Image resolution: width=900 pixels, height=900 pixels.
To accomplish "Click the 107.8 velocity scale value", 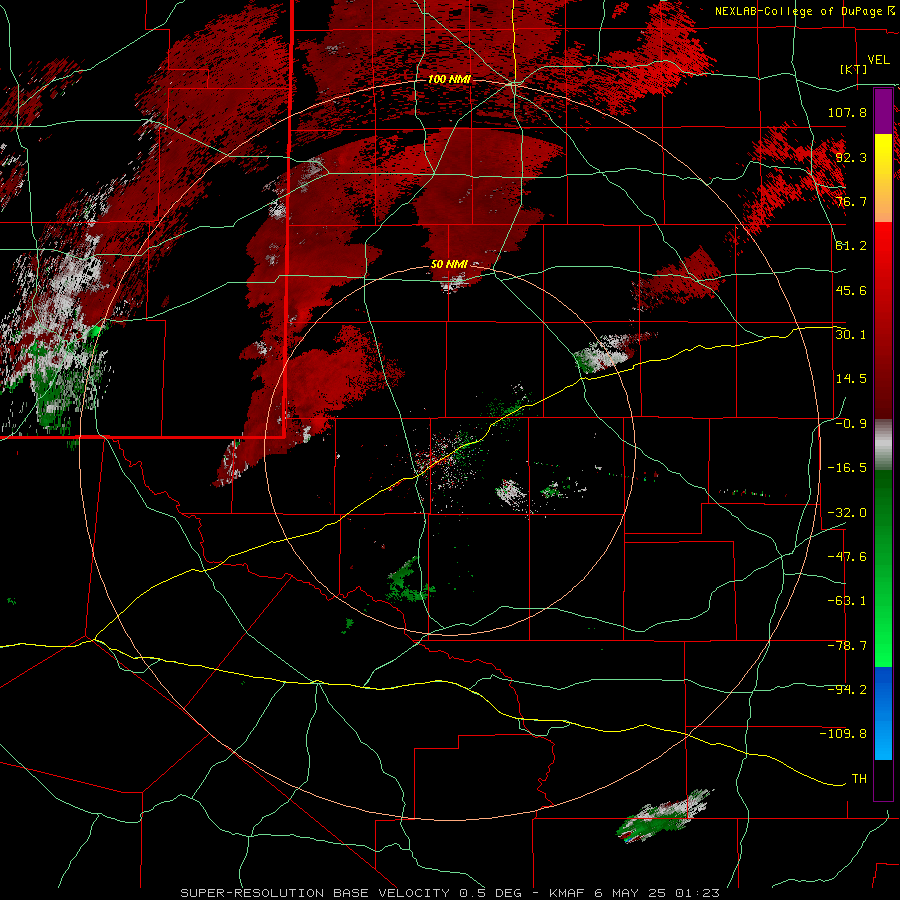I will [847, 112].
